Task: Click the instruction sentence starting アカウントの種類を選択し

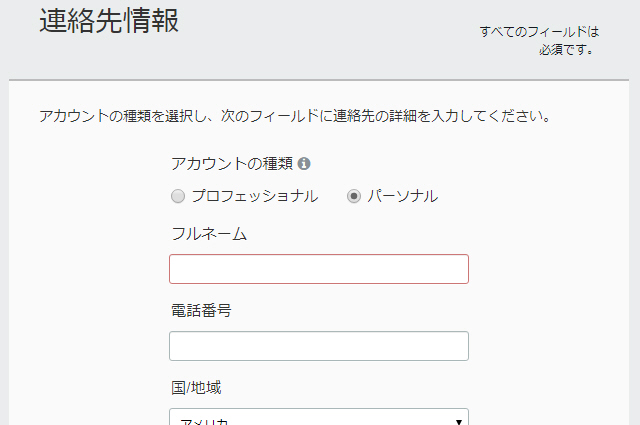Action: point(296,116)
